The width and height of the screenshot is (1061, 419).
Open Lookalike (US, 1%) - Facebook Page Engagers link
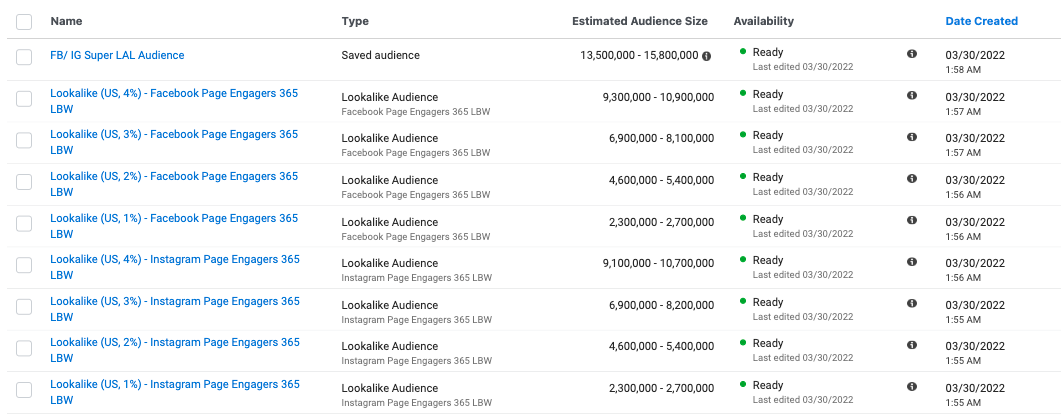tap(173, 219)
